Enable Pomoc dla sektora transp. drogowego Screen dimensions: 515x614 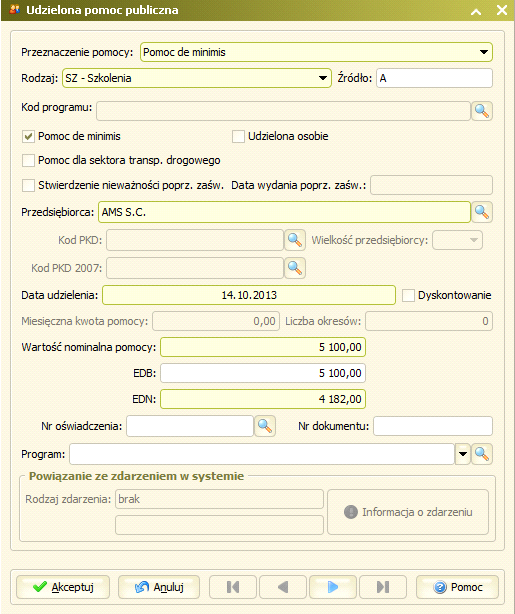[28, 161]
